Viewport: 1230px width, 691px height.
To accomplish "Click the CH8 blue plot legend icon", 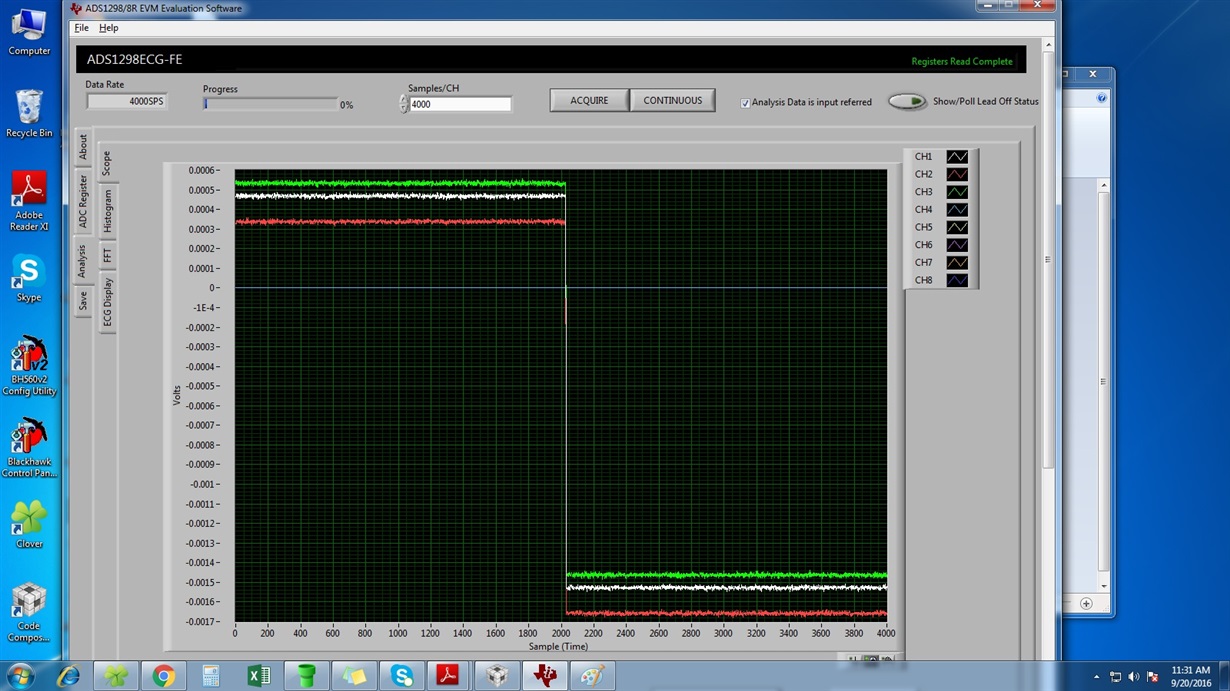I will tap(957, 280).
